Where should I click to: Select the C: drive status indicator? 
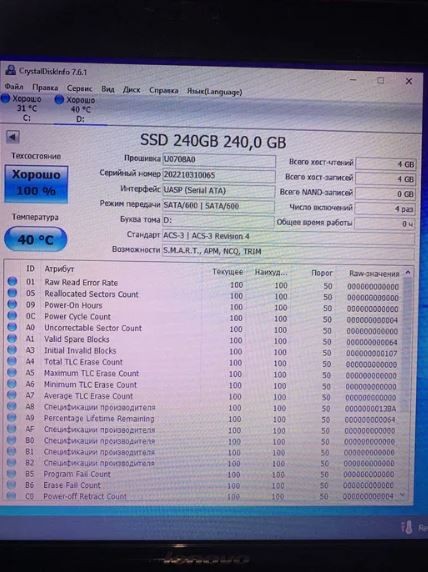(22, 108)
